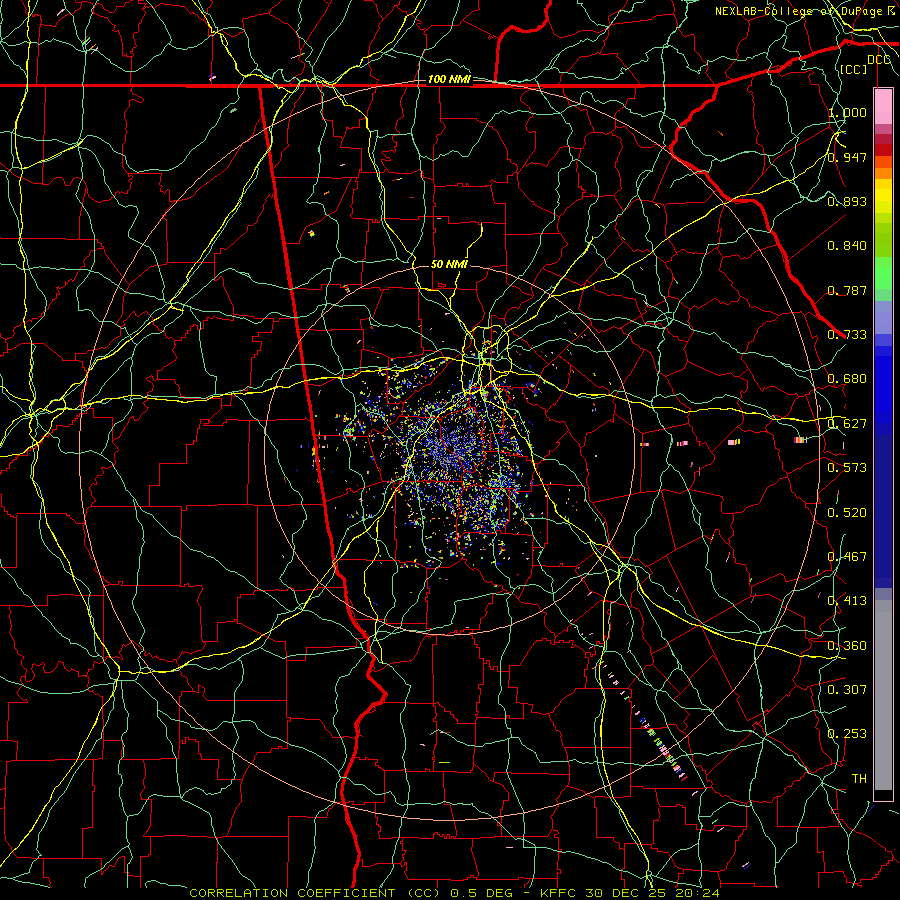
Task: Click the CORRELATION COEFFICIENT title caption
Action: (315, 893)
